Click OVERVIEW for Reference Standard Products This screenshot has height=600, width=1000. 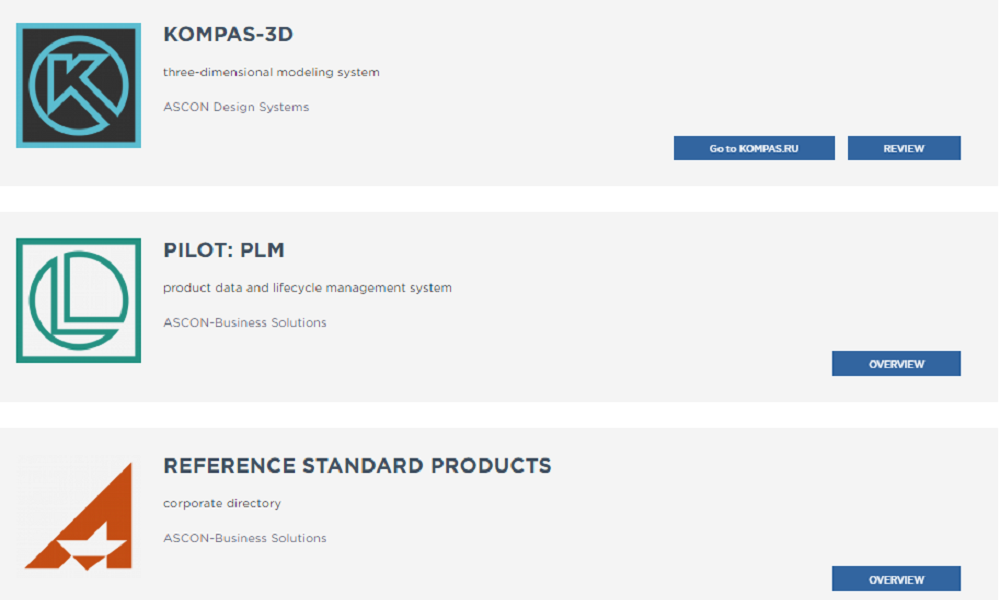pos(896,578)
